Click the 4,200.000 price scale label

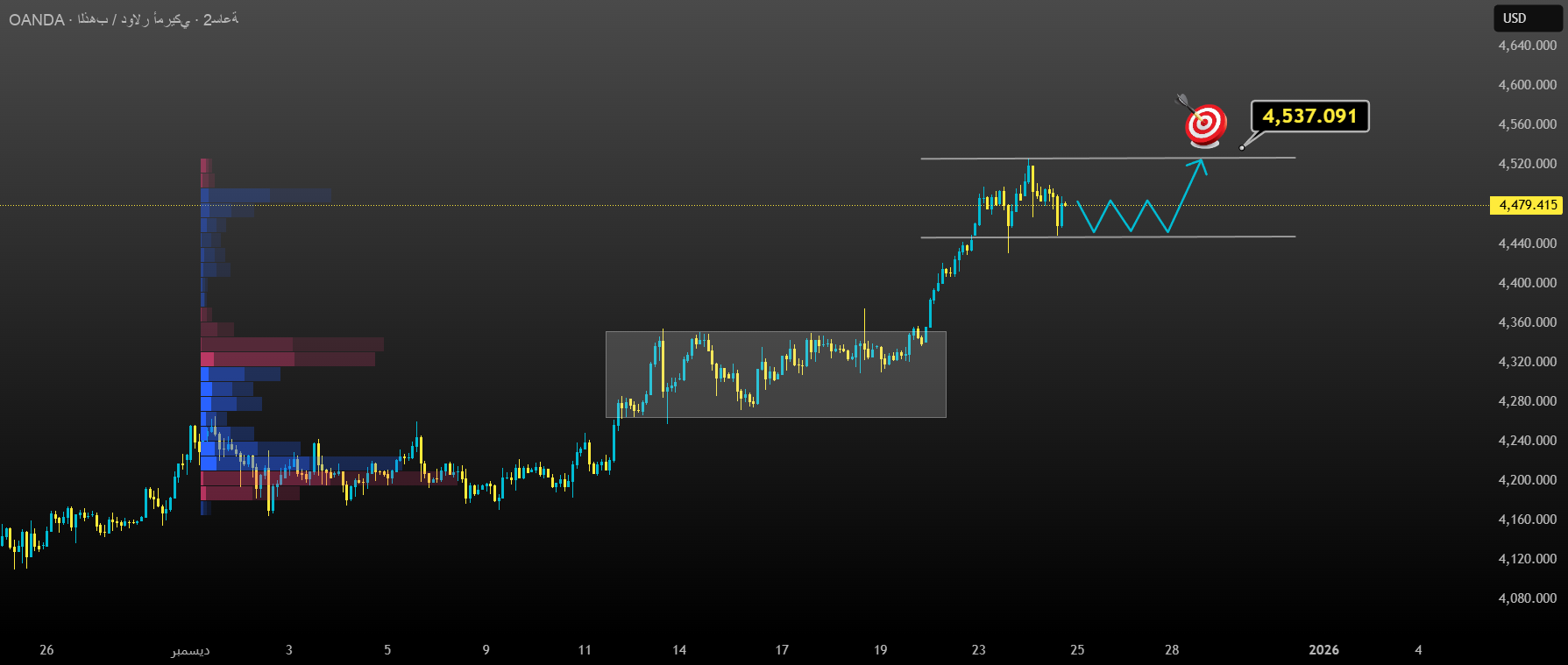(1527, 480)
